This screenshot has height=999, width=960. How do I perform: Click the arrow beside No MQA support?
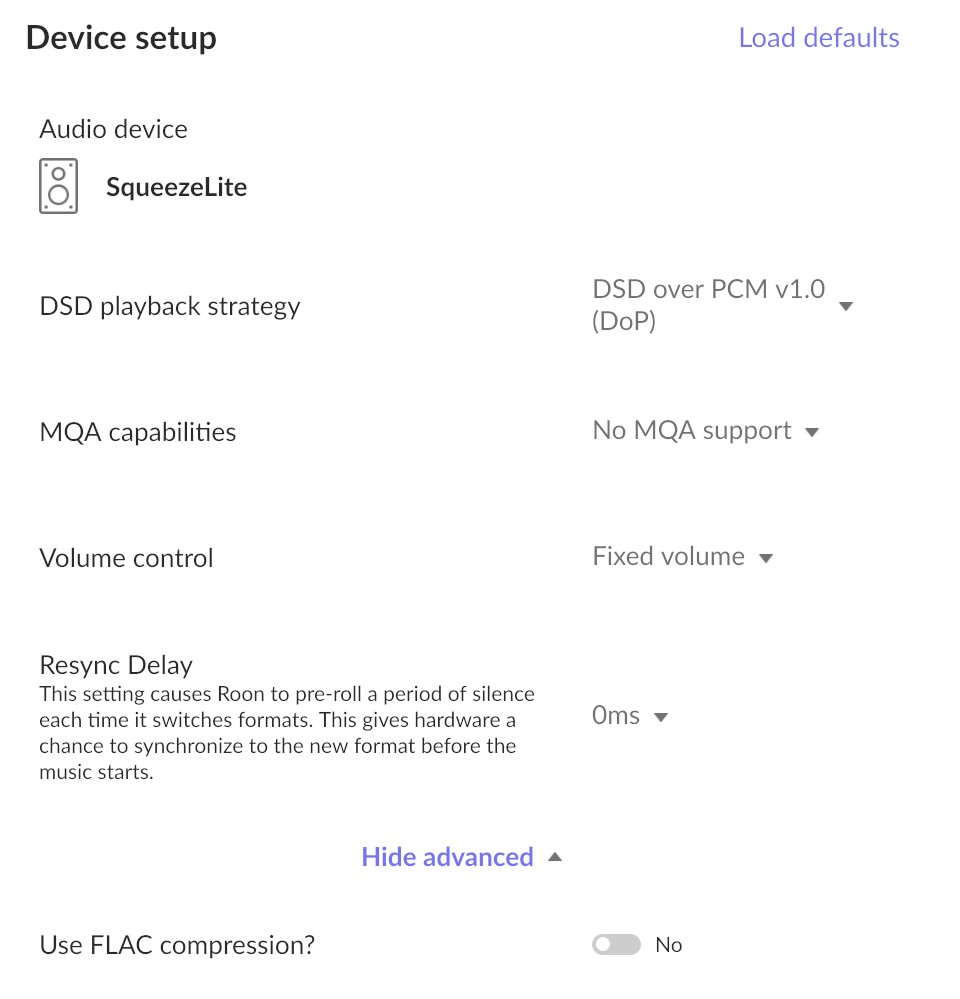point(812,433)
